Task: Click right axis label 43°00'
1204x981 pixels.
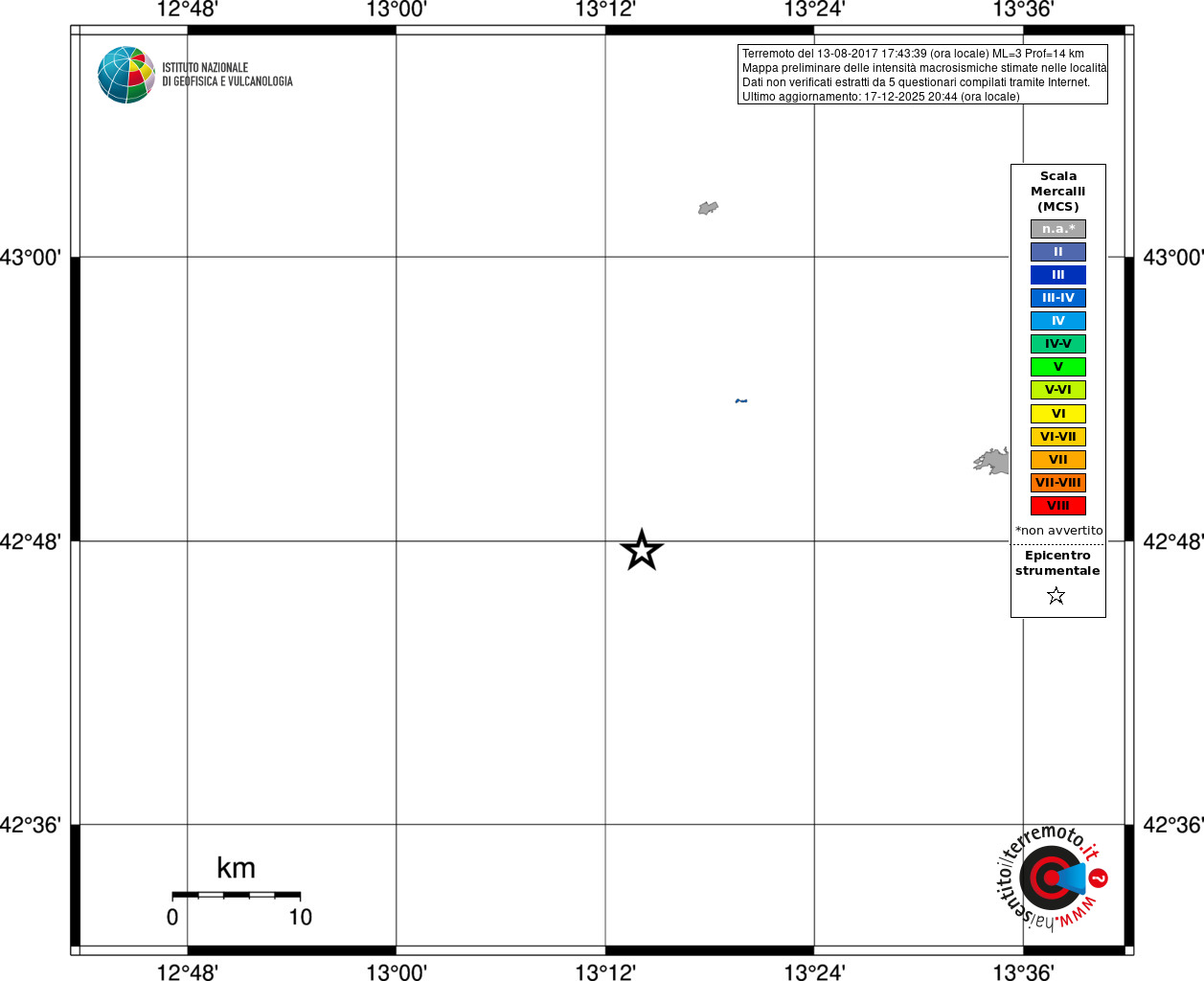Action: click(x=1173, y=258)
